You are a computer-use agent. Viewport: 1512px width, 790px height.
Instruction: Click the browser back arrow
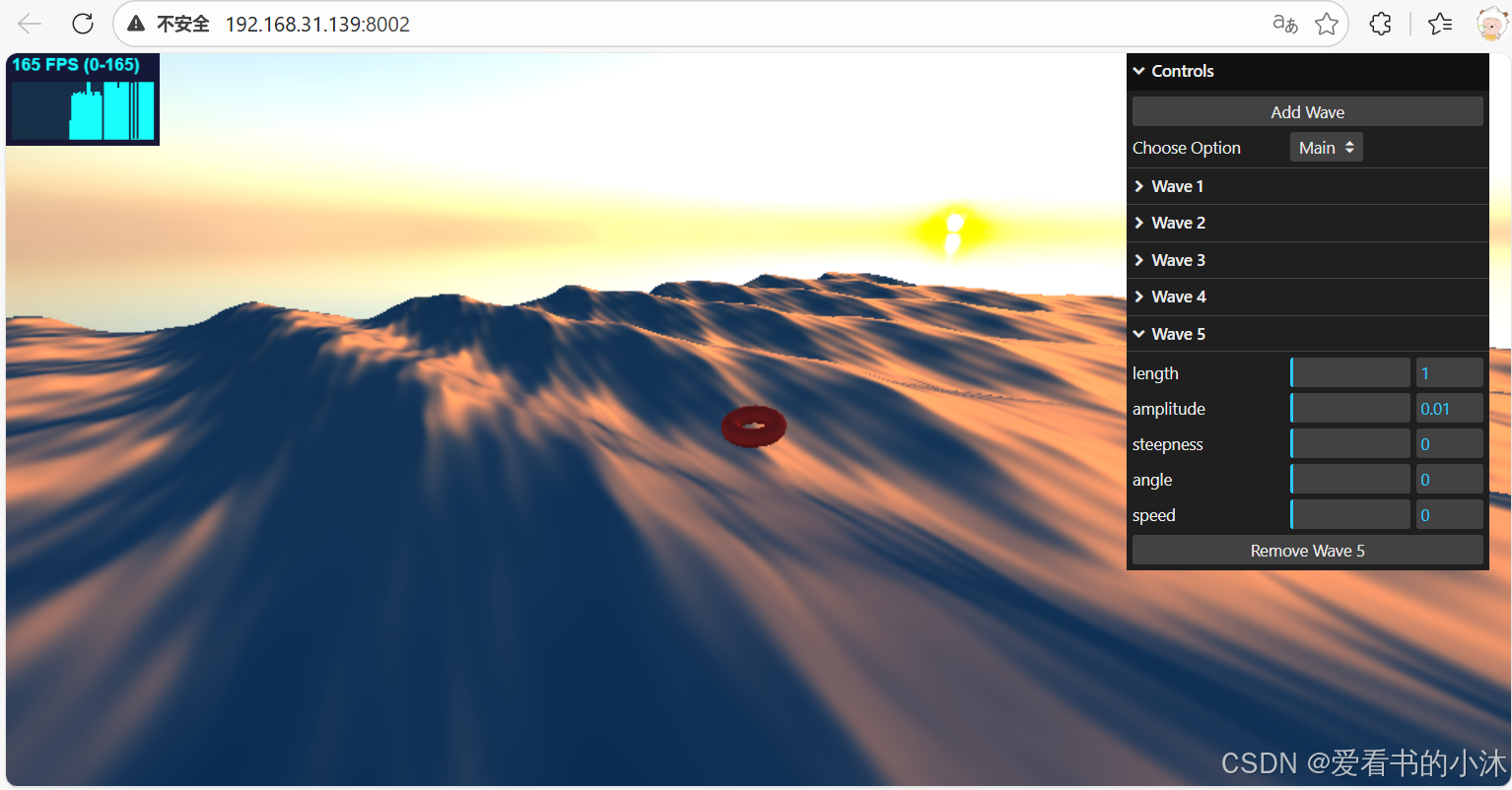pos(30,24)
